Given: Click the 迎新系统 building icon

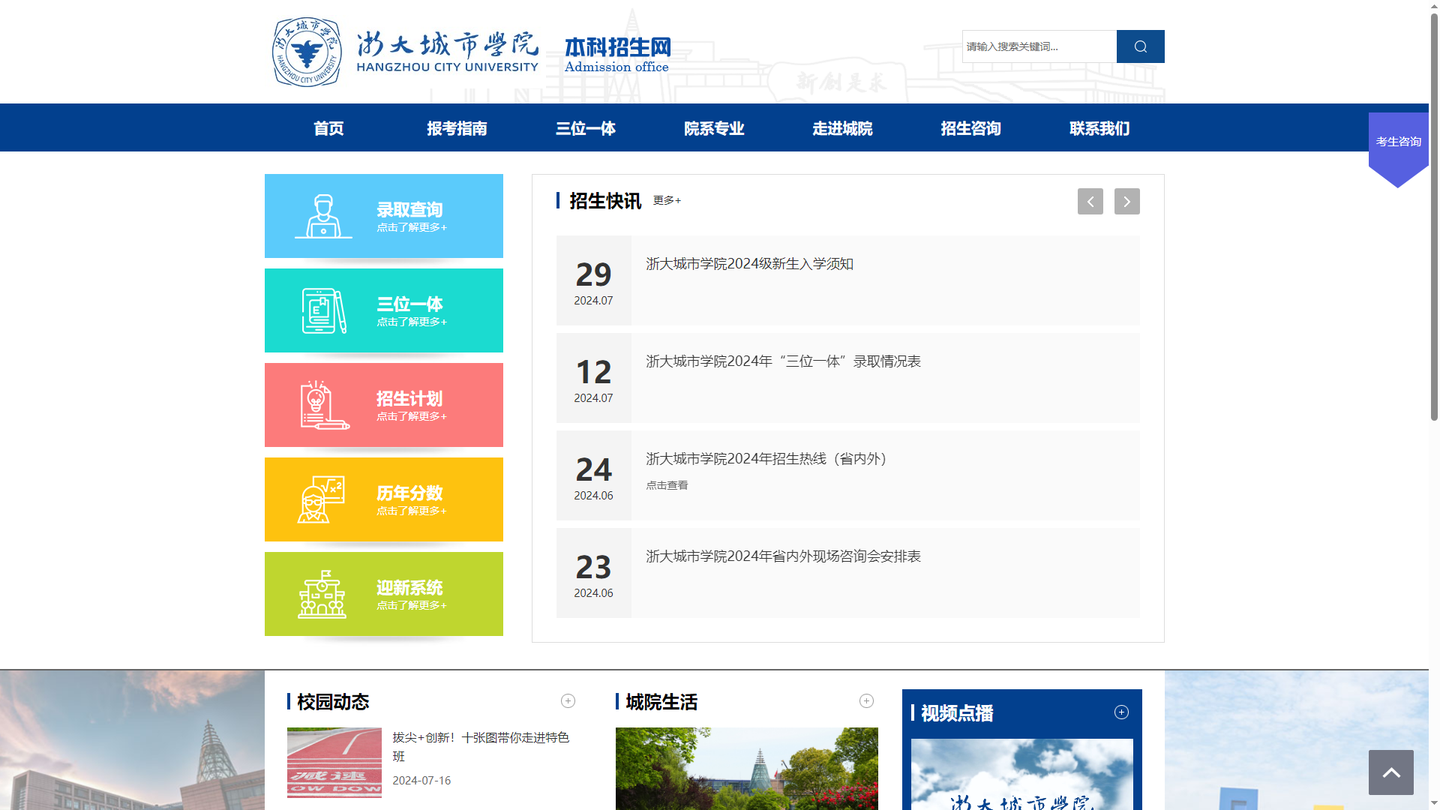Looking at the screenshot, I should [x=322, y=594].
